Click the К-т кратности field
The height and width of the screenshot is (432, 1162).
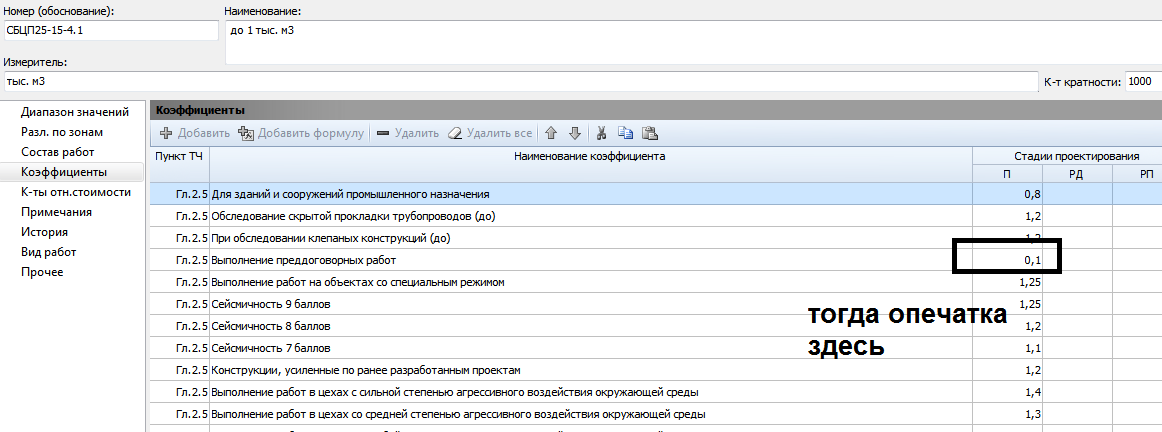click(x=1142, y=82)
